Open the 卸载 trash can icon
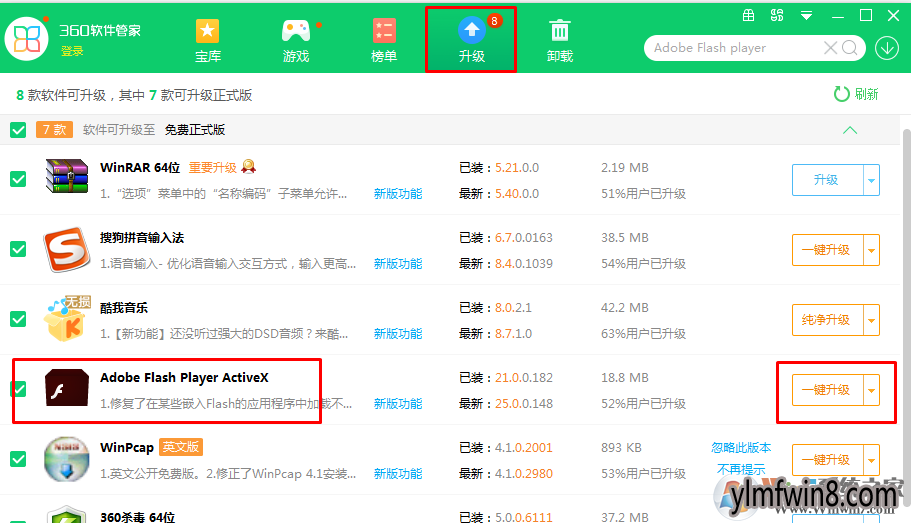The width and height of the screenshot is (911, 523). [560, 31]
